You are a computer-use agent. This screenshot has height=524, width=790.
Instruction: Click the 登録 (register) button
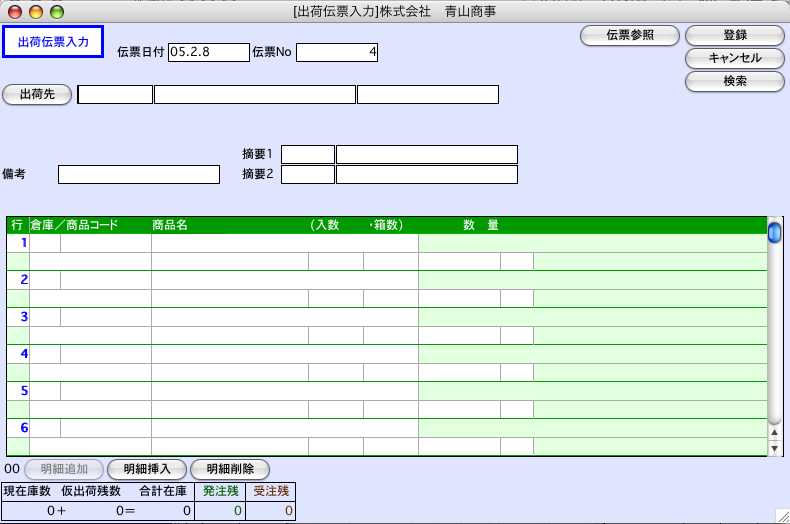point(734,35)
